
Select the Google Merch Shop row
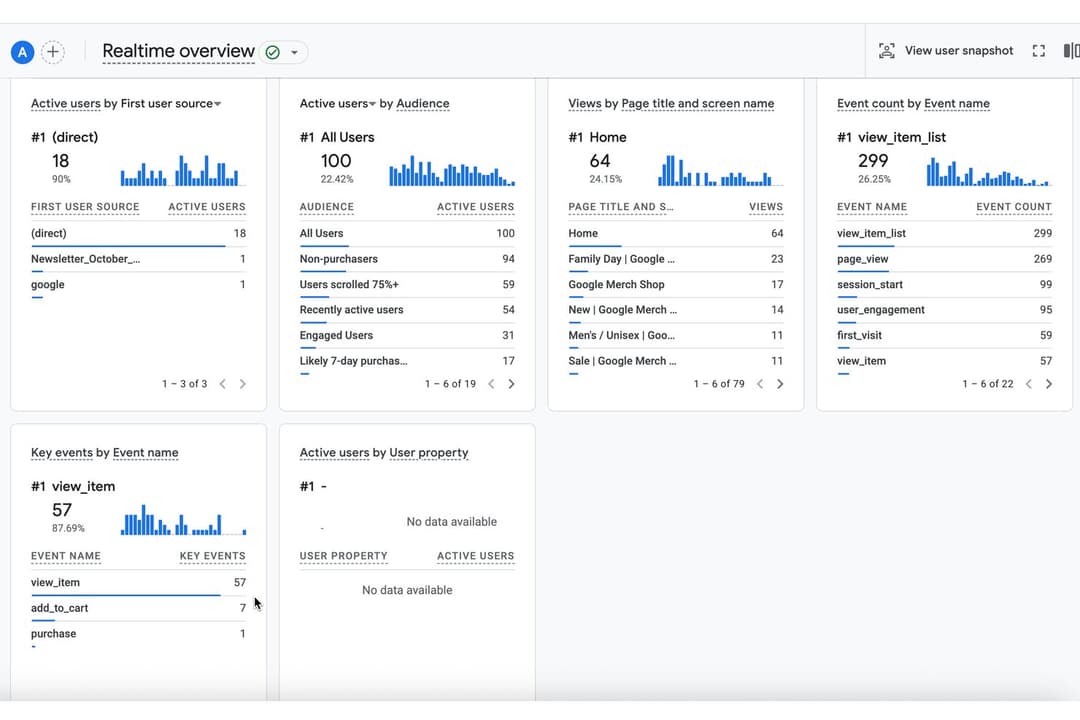[676, 285]
